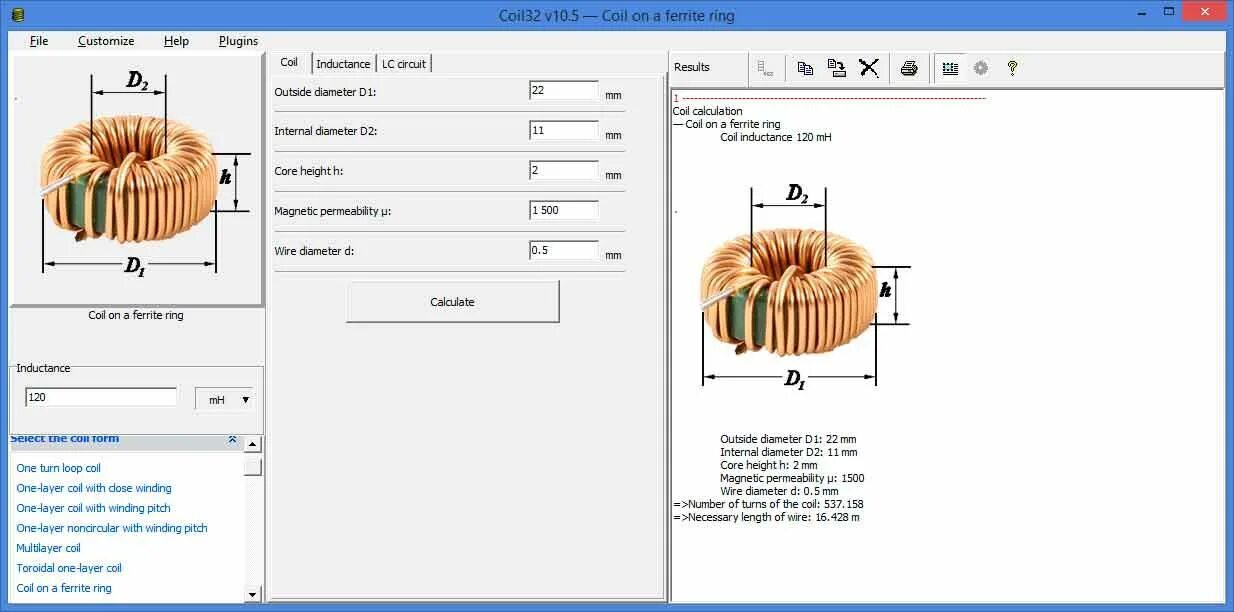This screenshot has width=1234, height=612.
Task: Click the grayed calculator icon next to Results
Action: click(766, 68)
